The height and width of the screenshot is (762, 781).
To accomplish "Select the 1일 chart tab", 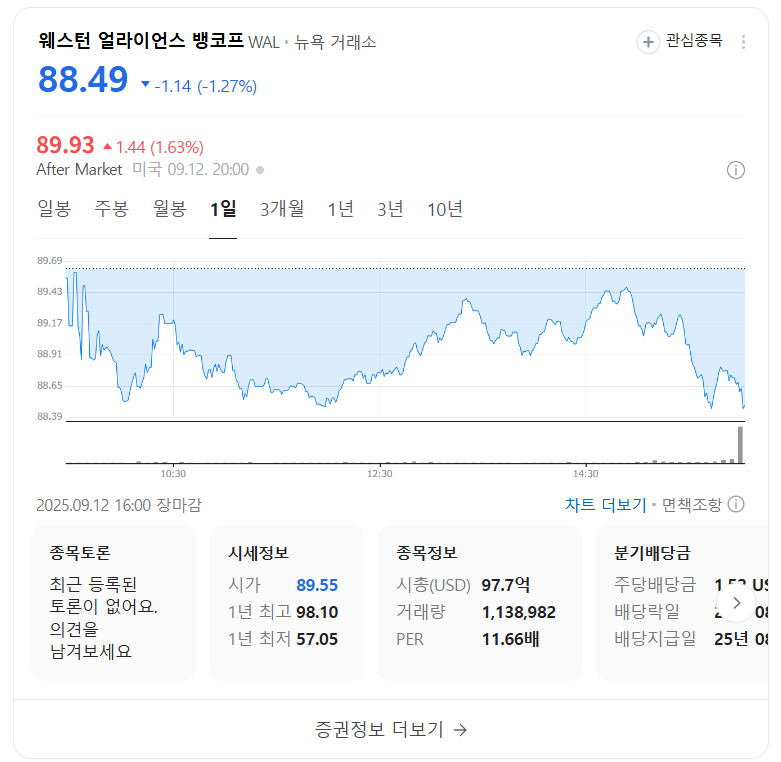I will pyautogui.click(x=223, y=209).
